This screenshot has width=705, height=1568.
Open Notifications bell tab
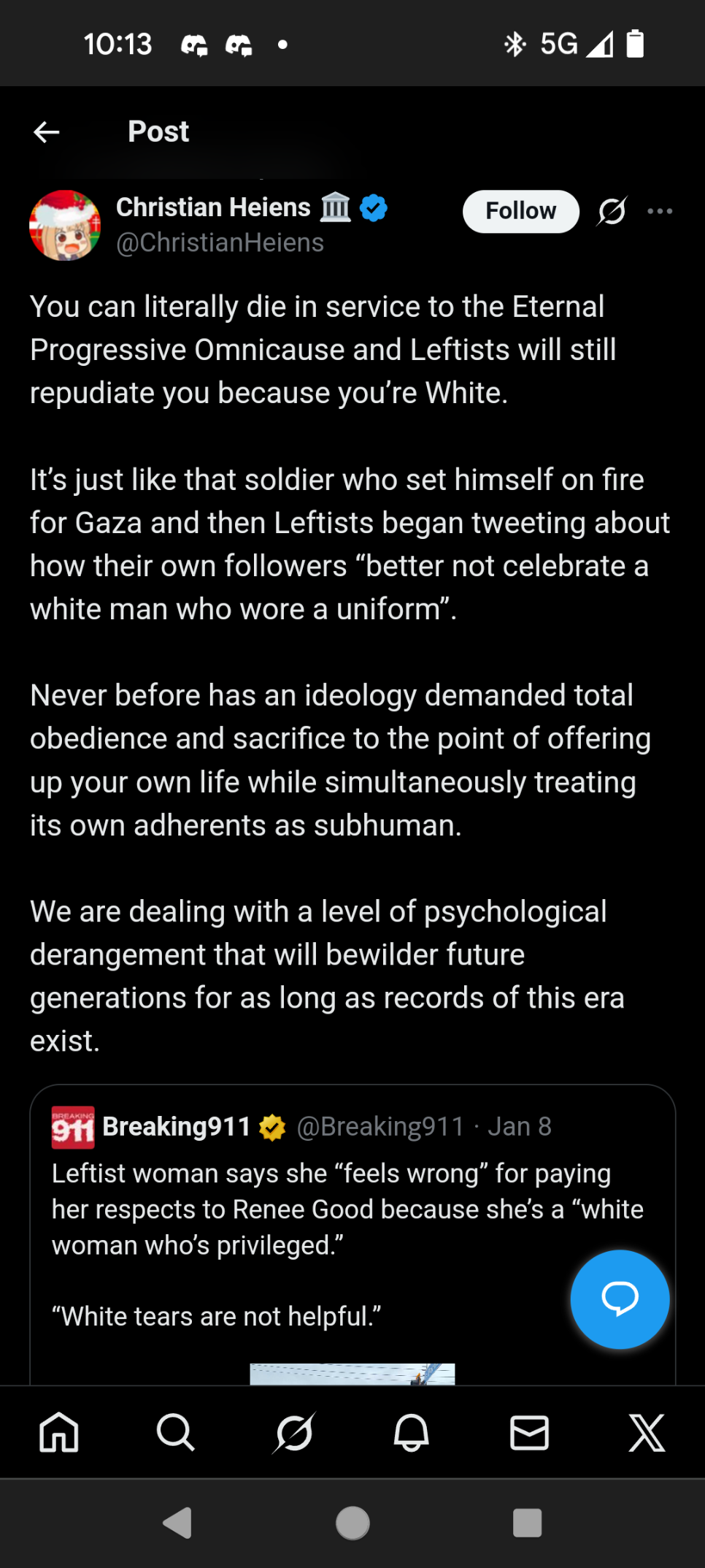point(412,1432)
